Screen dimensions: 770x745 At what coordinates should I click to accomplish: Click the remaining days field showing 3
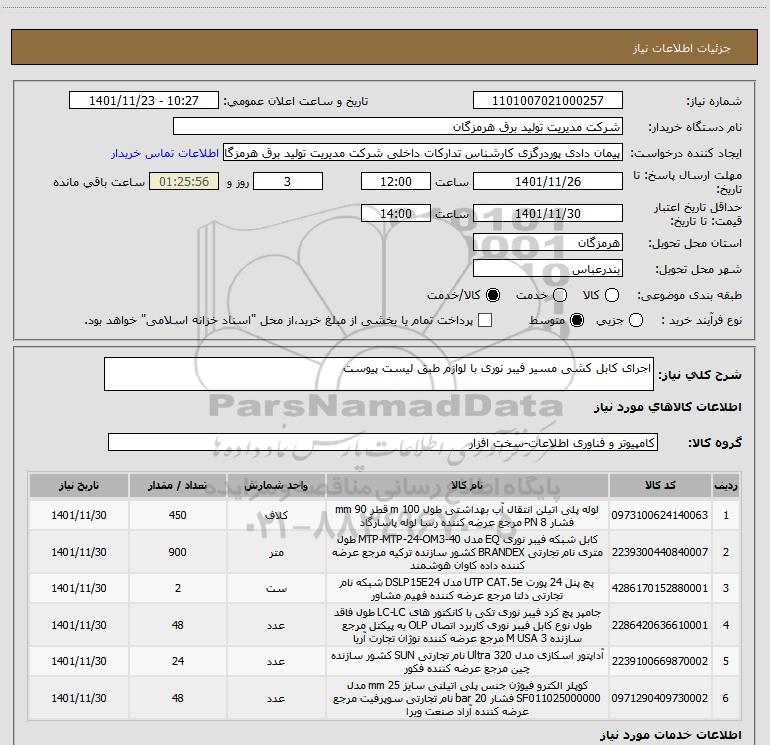pos(288,182)
